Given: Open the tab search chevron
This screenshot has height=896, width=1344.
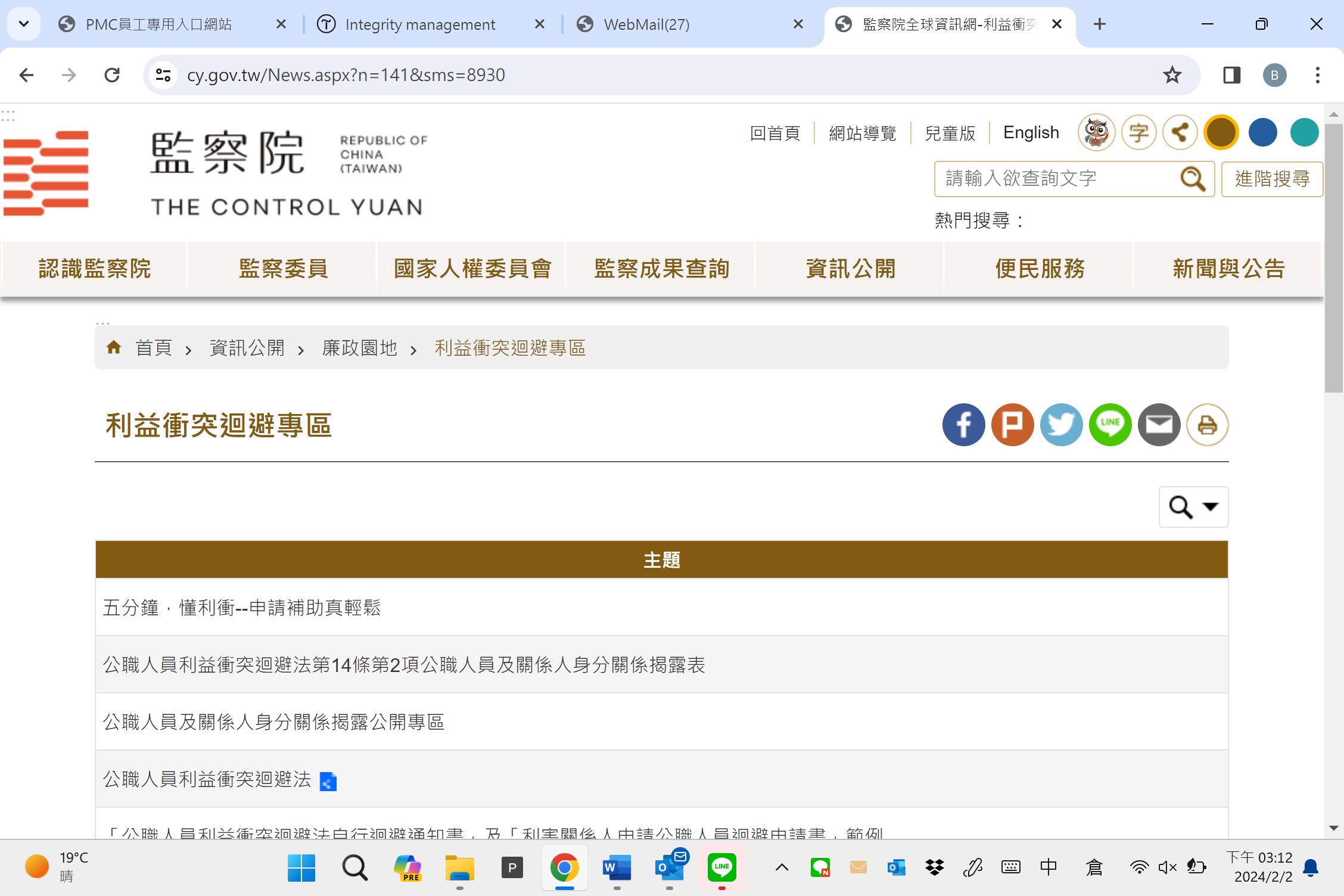Looking at the screenshot, I should click(24, 24).
